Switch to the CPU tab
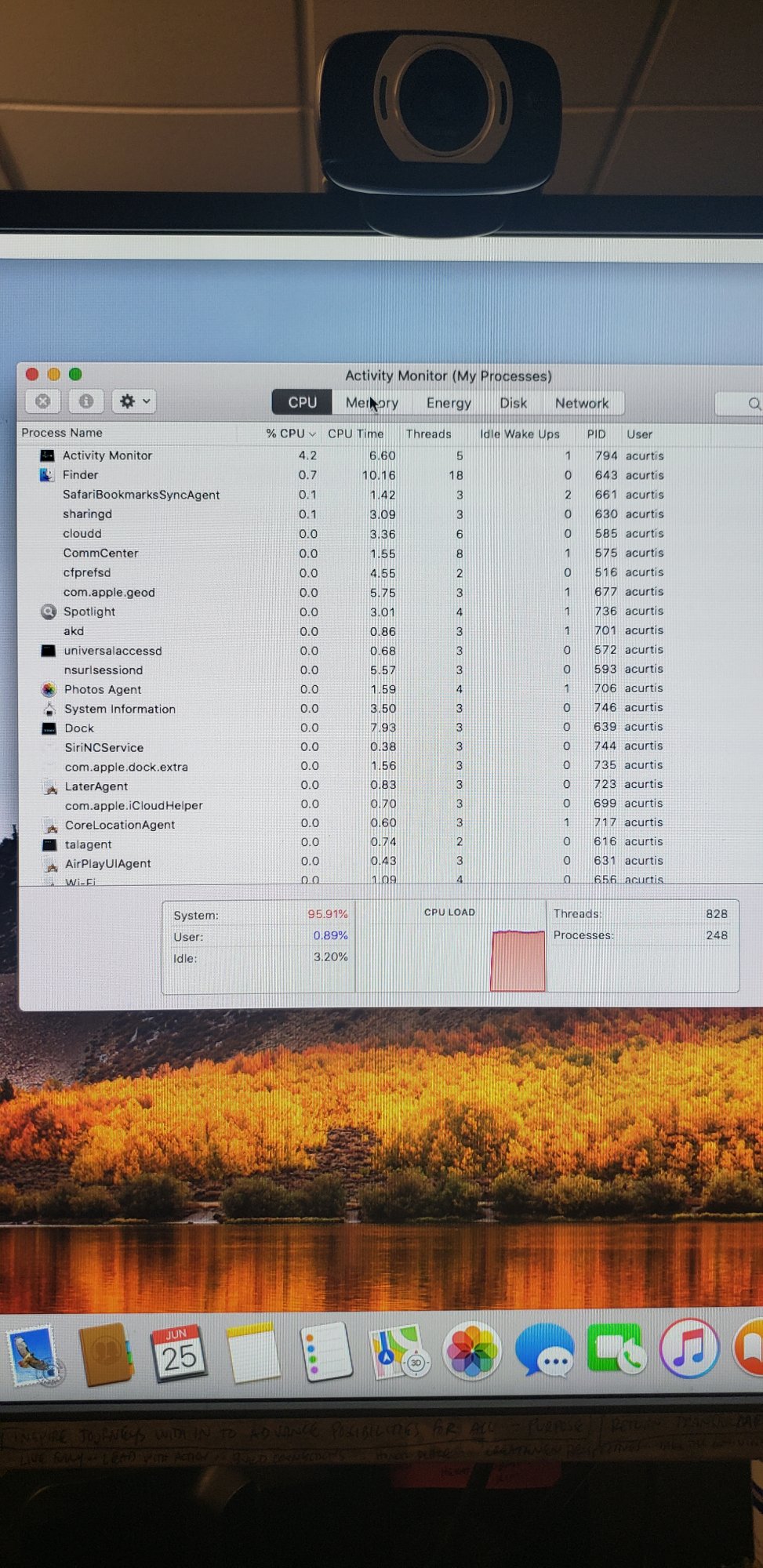Screen dimensions: 763x1568 [x=302, y=402]
